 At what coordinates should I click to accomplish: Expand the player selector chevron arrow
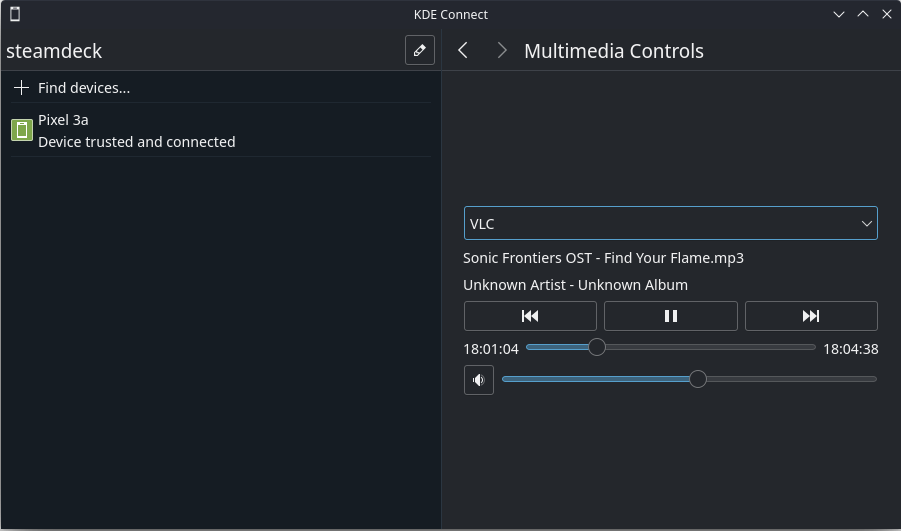click(x=867, y=224)
